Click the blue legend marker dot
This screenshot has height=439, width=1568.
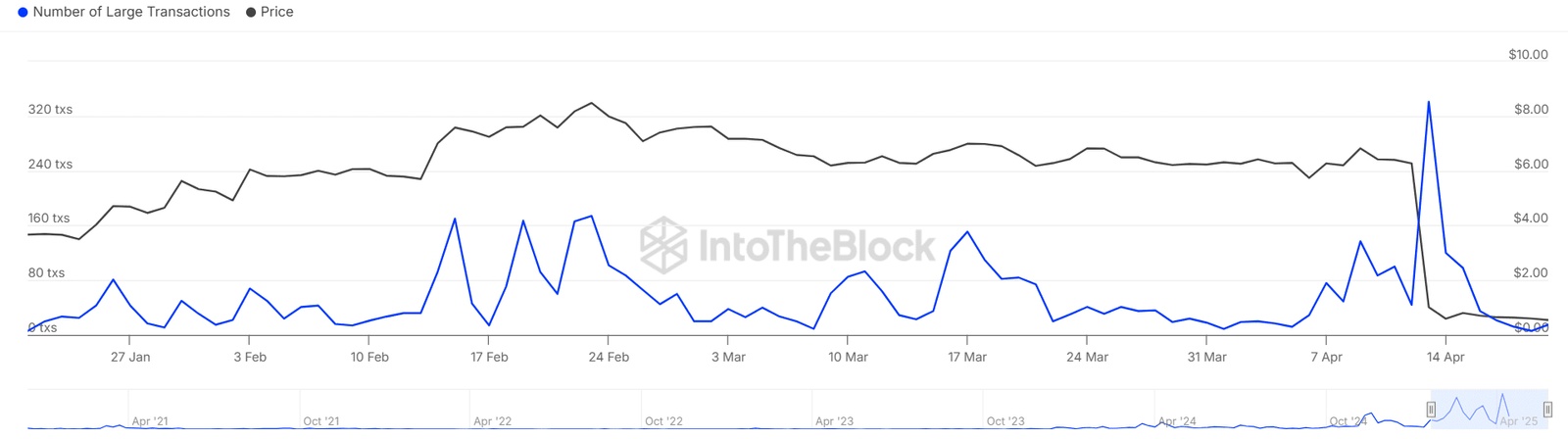pos(23,13)
